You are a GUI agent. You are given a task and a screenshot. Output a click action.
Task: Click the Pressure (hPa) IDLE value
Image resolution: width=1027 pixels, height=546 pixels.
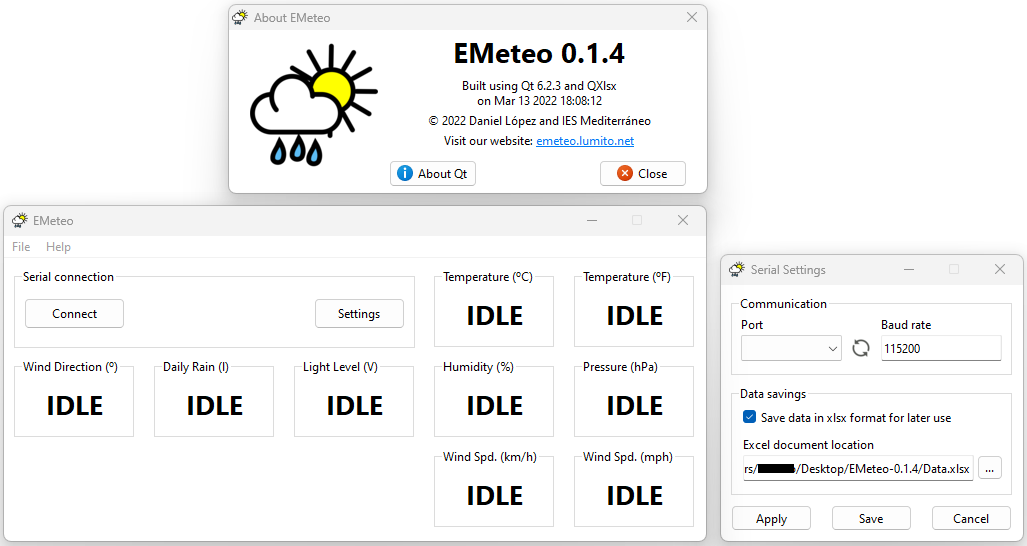[635, 406]
